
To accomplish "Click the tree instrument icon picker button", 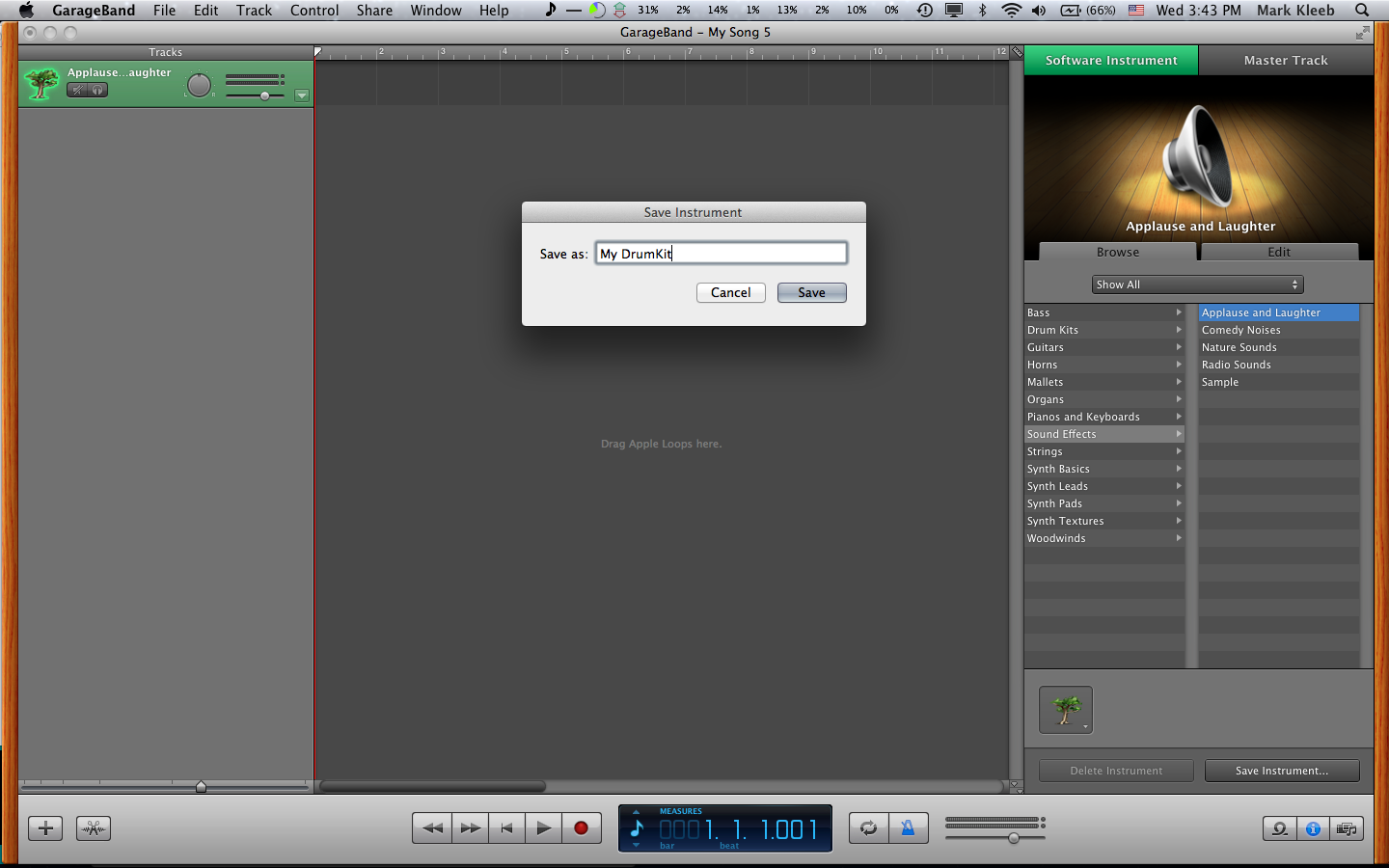I will (x=1066, y=710).
